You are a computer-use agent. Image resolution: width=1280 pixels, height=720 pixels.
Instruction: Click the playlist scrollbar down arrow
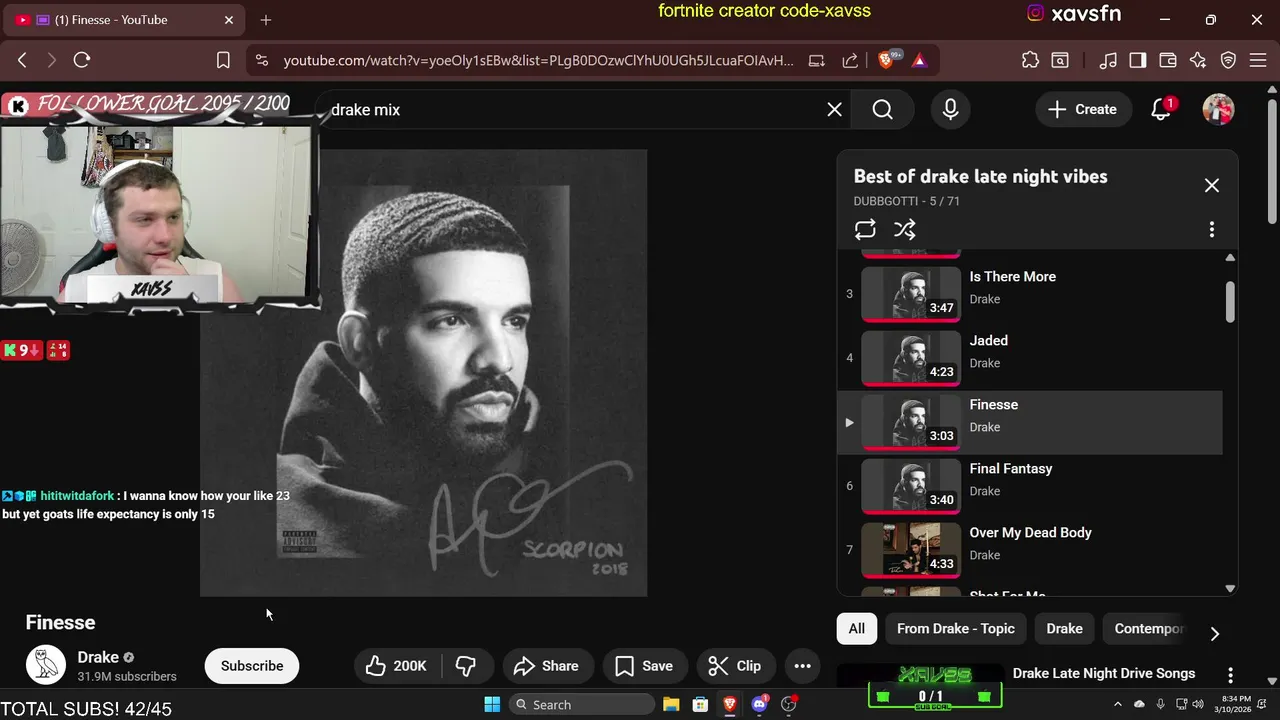coord(1230,589)
